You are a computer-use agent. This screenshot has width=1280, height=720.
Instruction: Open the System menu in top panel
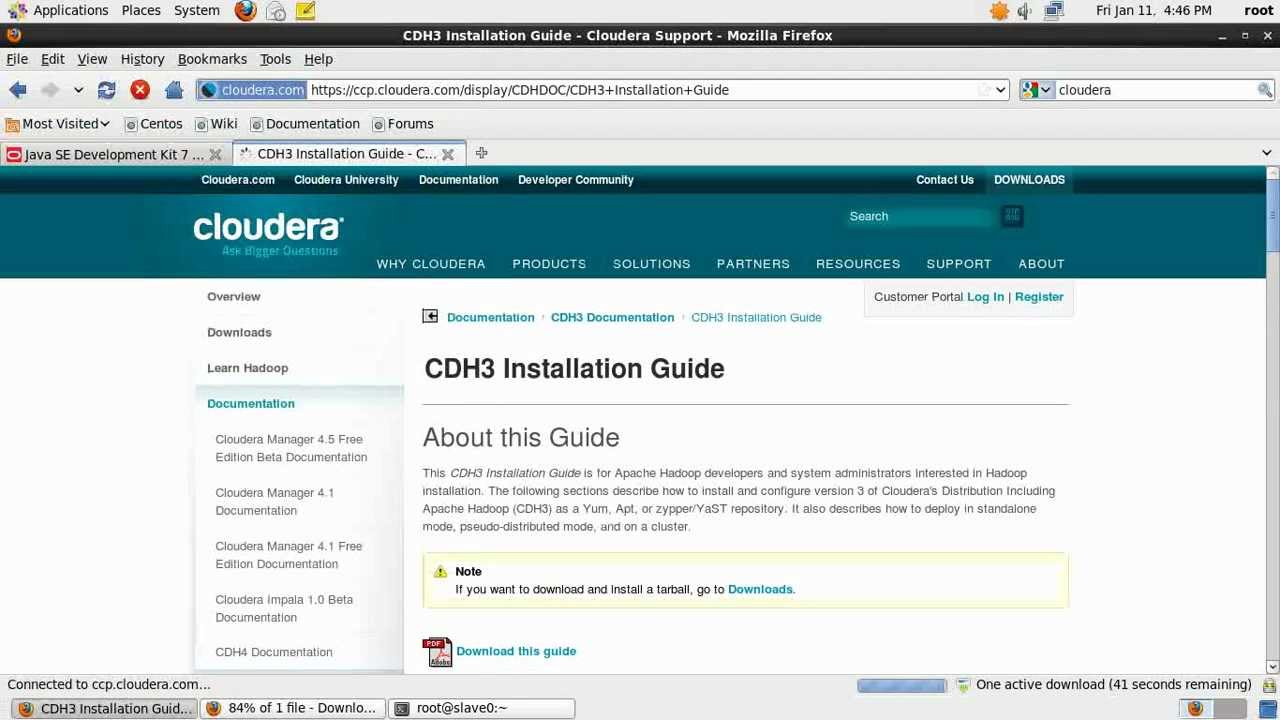coord(197,10)
